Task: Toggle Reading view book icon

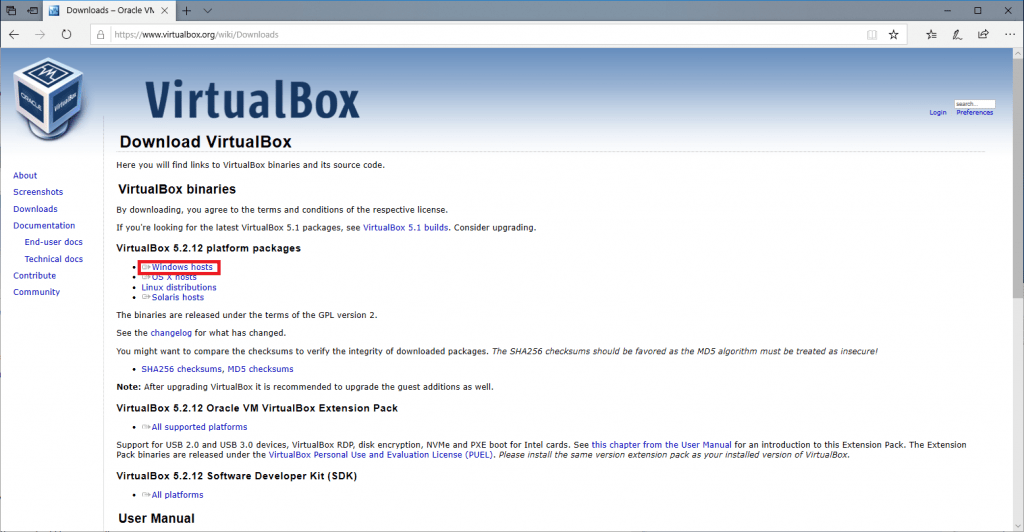Action: coord(872,34)
